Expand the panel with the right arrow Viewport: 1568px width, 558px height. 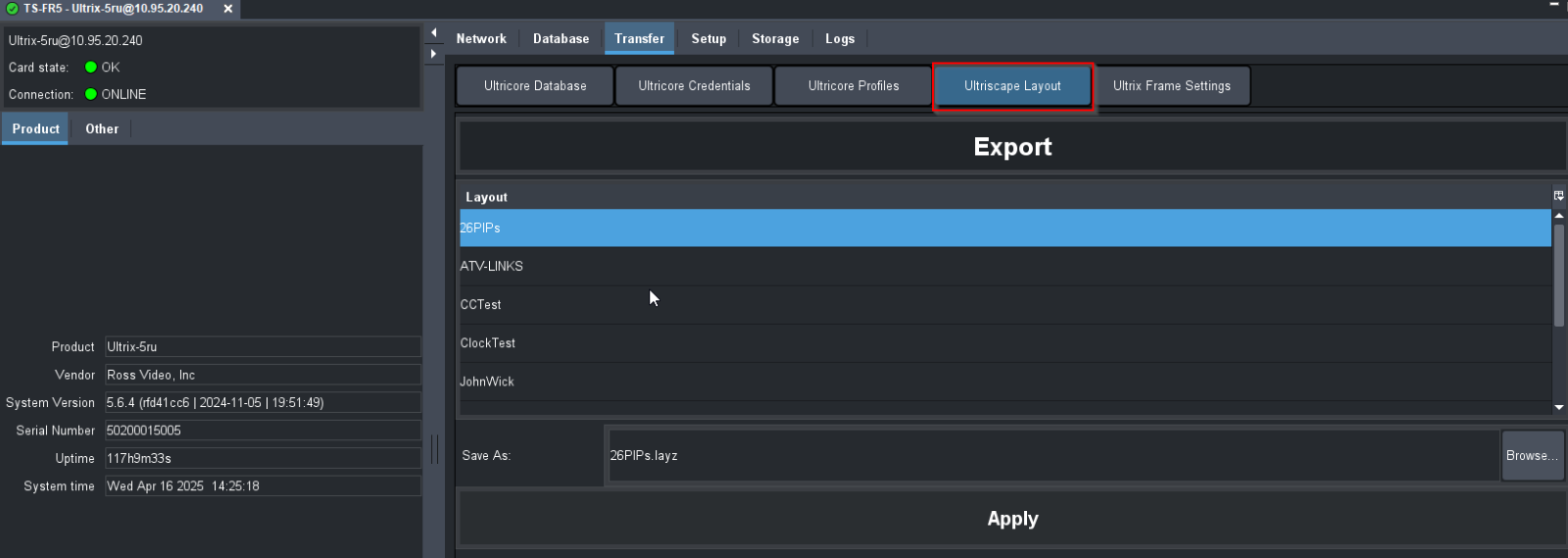(x=434, y=54)
